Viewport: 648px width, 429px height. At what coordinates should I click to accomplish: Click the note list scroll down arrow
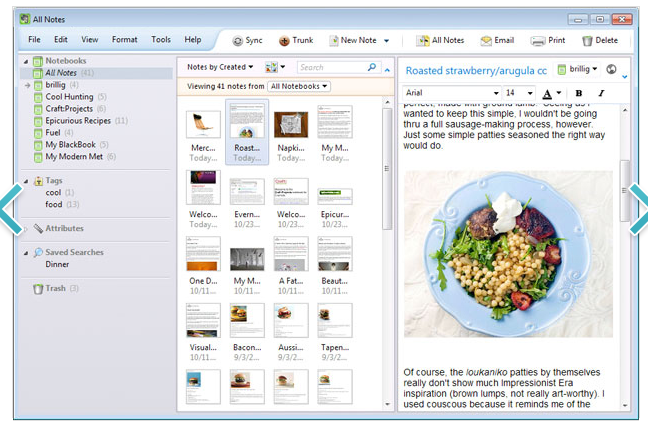pyautogui.click(x=387, y=405)
